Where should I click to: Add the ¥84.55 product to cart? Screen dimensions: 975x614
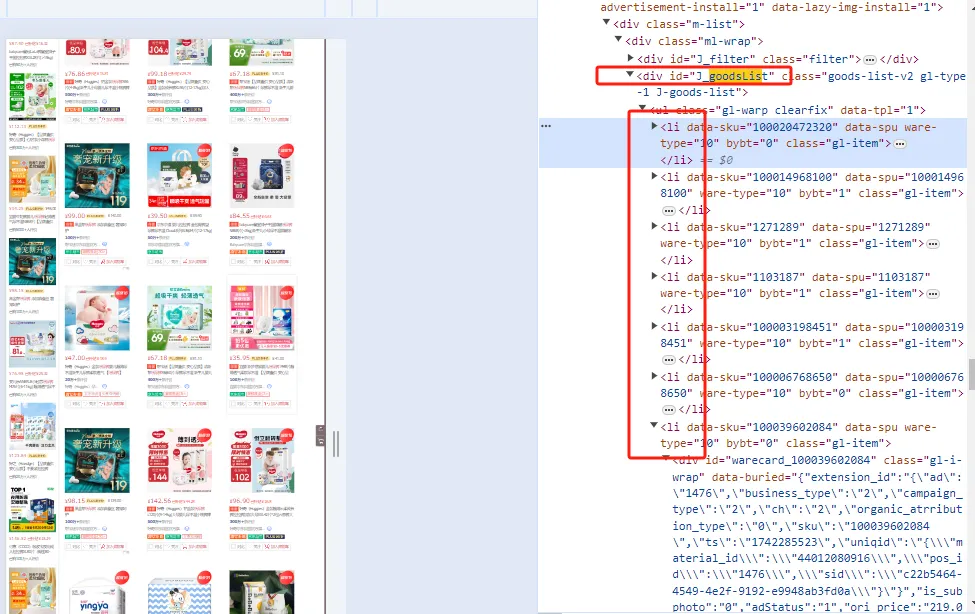[x=277, y=262]
